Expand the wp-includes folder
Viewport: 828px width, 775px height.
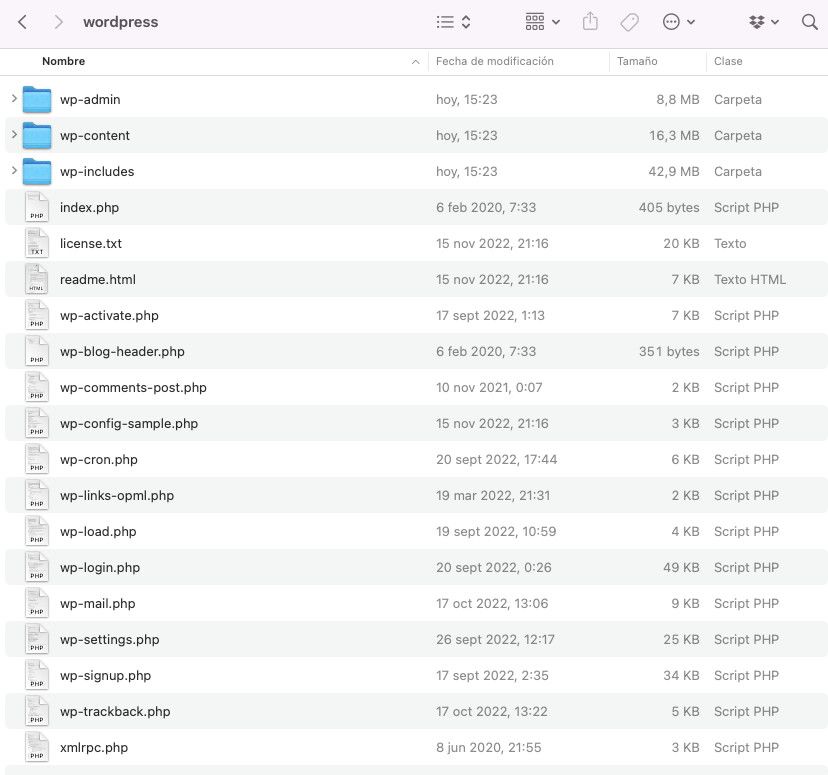coord(14,171)
